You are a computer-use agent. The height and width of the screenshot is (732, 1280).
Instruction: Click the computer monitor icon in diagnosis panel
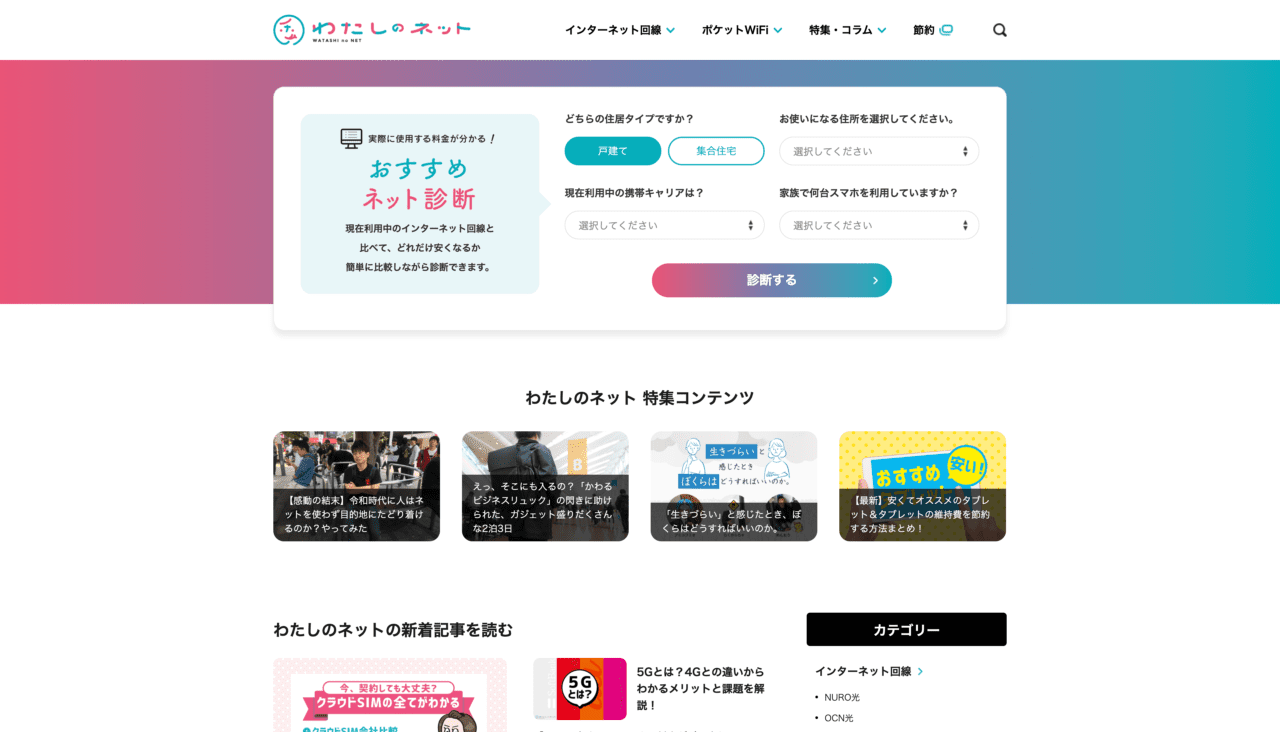351,139
